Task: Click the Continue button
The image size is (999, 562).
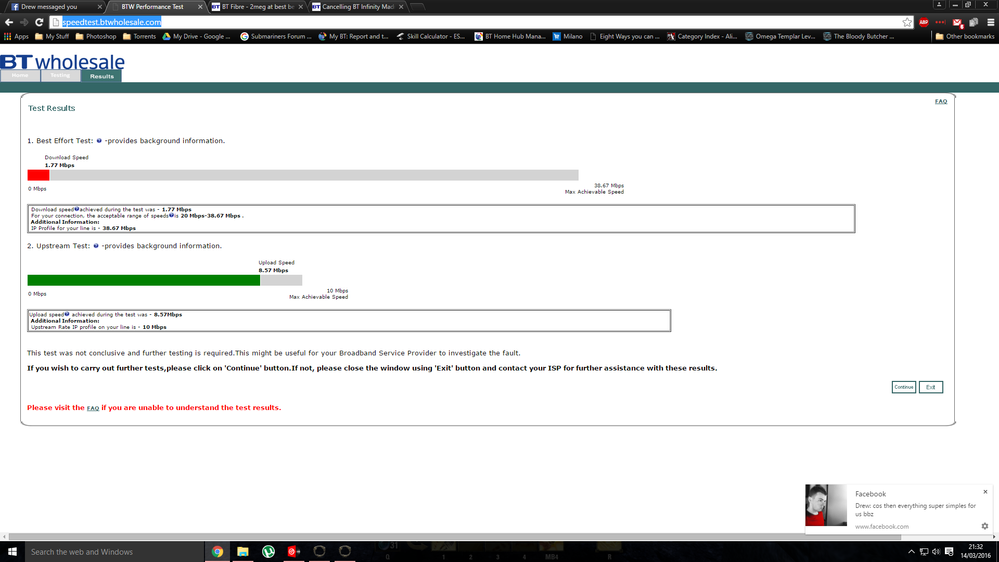Action: click(x=903, y=387)
